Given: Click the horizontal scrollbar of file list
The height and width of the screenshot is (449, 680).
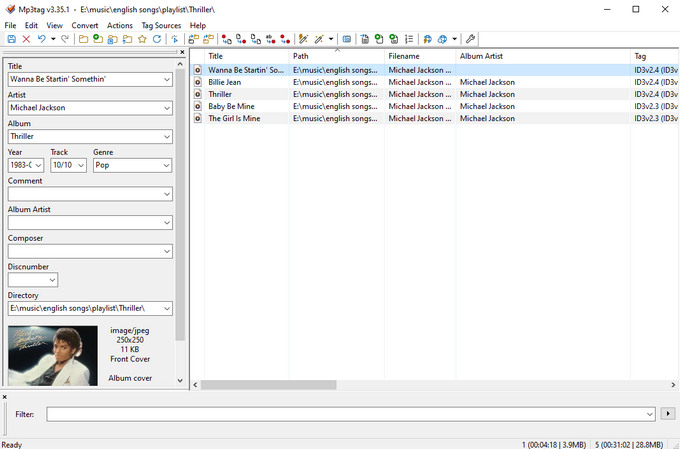Looking at the screenshot, I should pos(268,385).
